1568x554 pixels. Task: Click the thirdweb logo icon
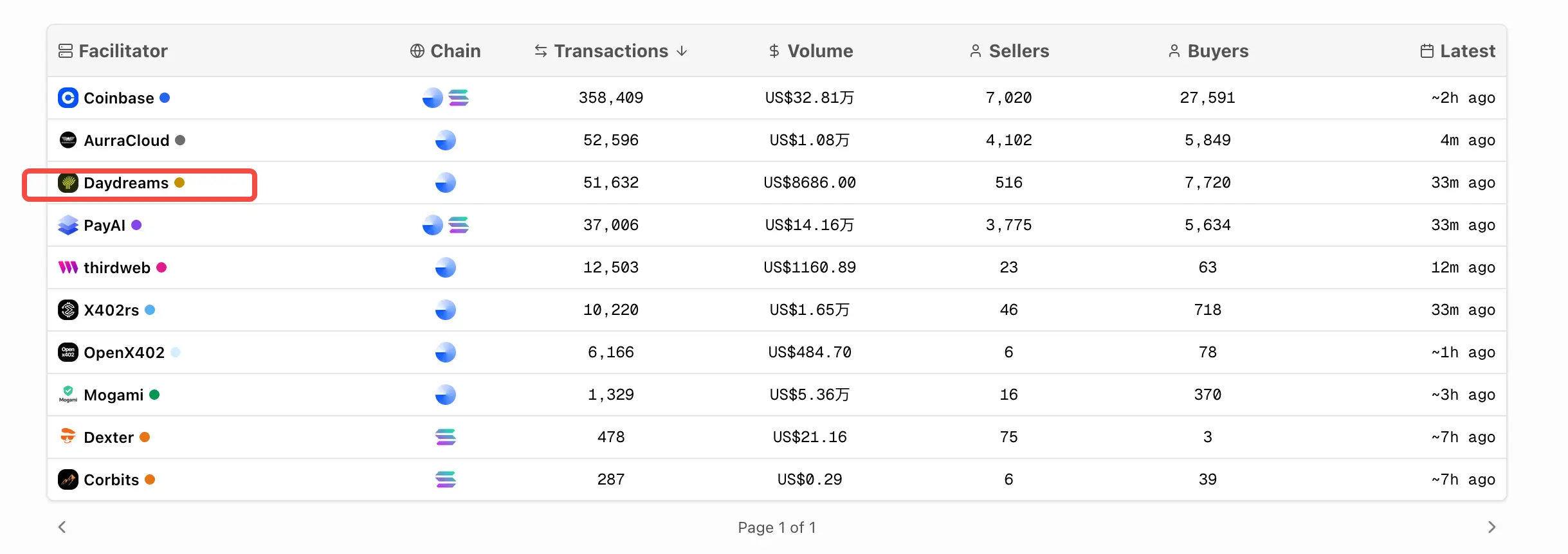68,267
